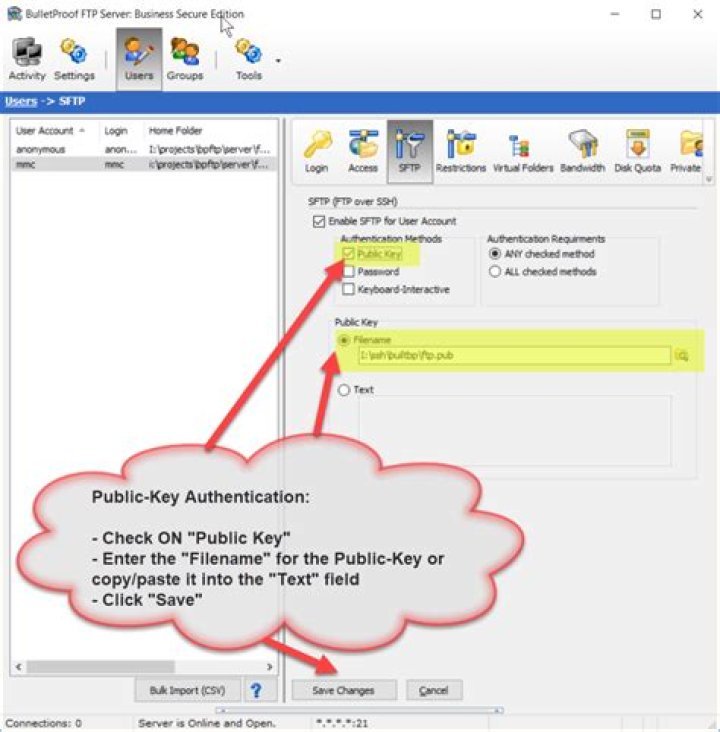Switch to the Access tab
Viewport: 720px width, 732px height.
pyautogui.click(x=363, y=152)
